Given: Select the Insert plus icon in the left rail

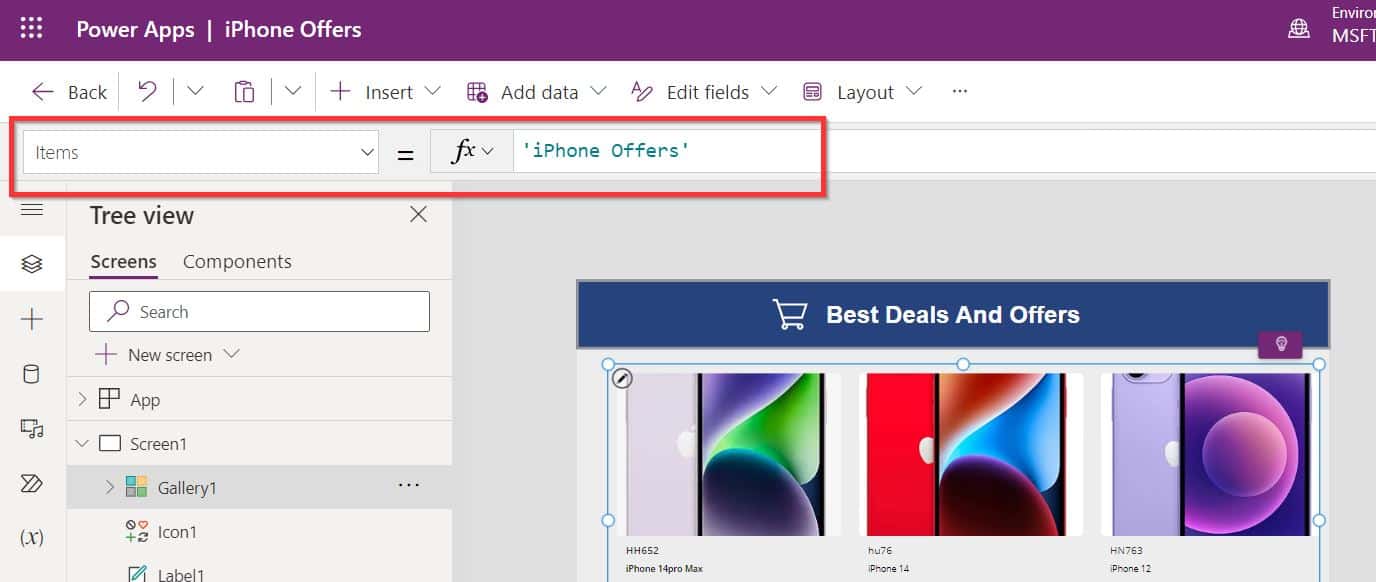Looking at the screenshot, I should coord(32,319).
